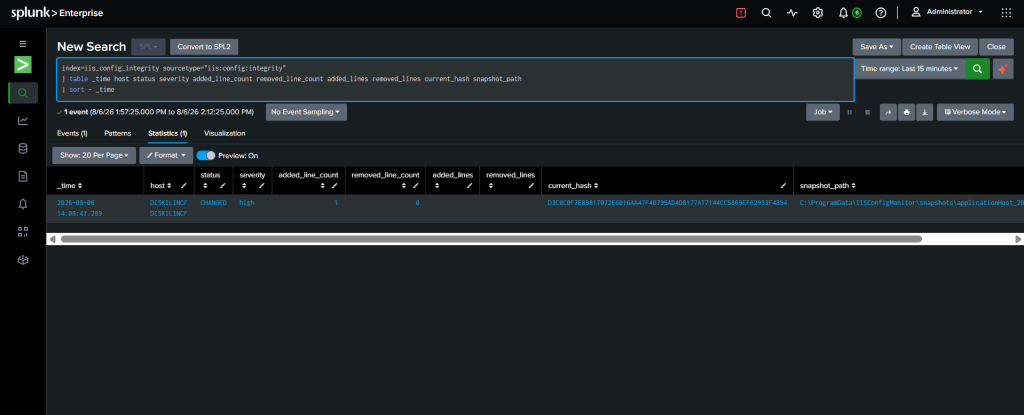Click the horizontal scrollbar thumb
The height and width of the screenshot is (415, 1024).
[x=491, y=239]
